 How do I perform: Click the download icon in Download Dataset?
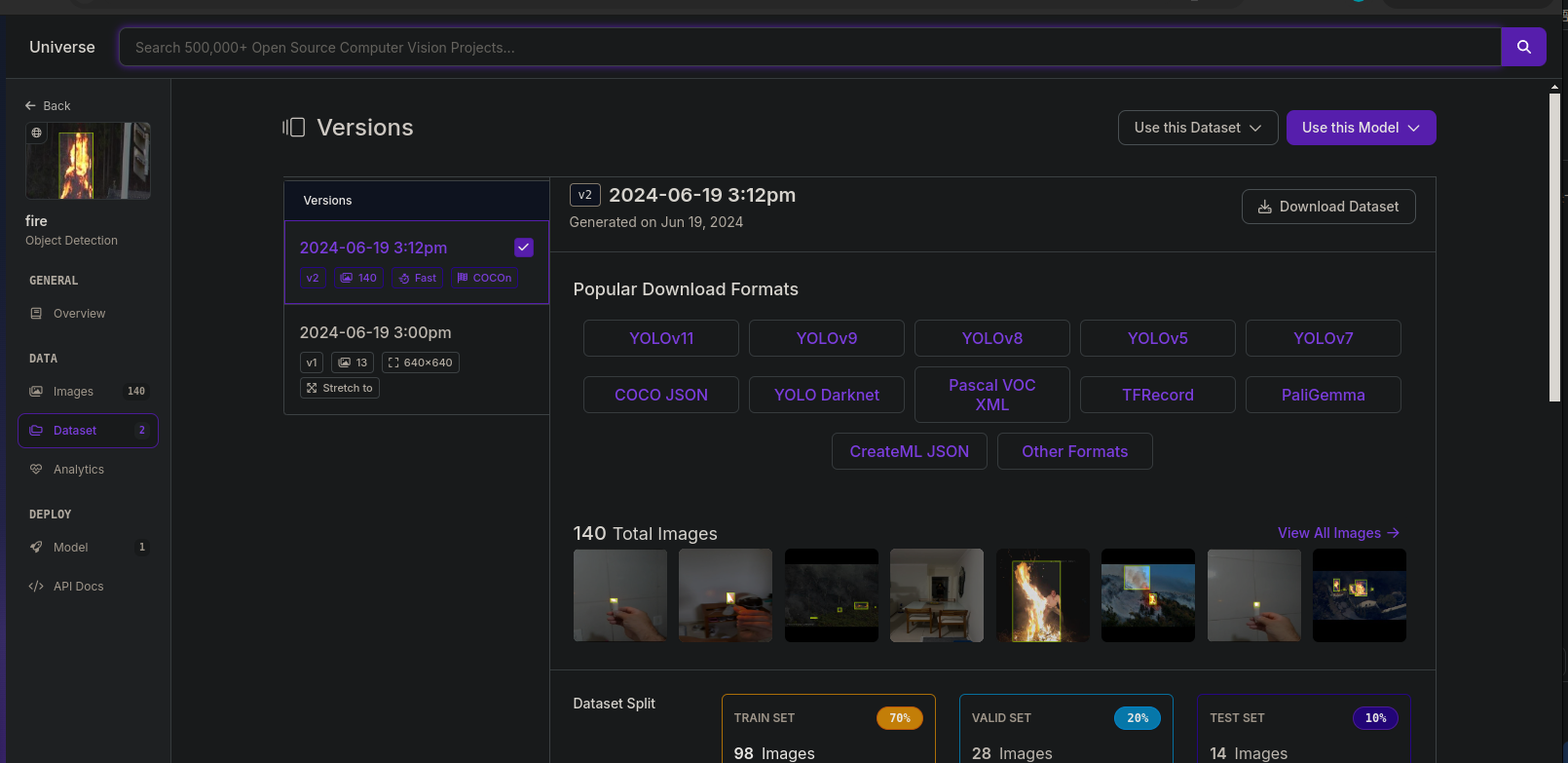pyautogui.click(x=1265, y=207)
